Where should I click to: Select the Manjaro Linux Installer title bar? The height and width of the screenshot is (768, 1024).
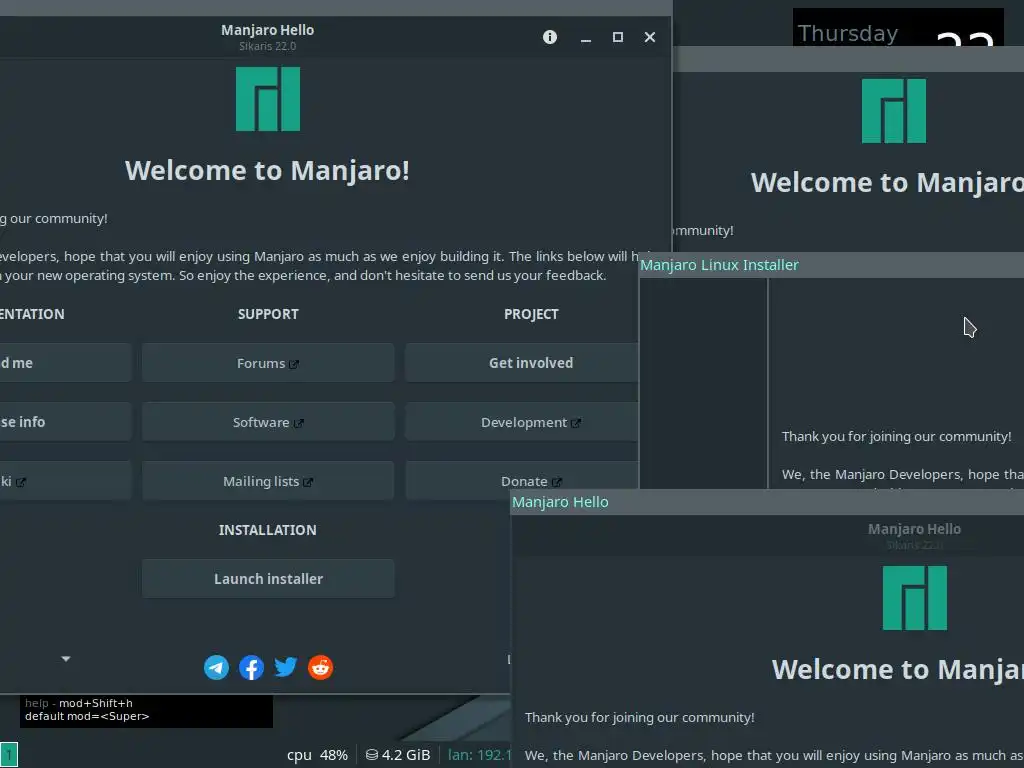click(x=831, y=265)
